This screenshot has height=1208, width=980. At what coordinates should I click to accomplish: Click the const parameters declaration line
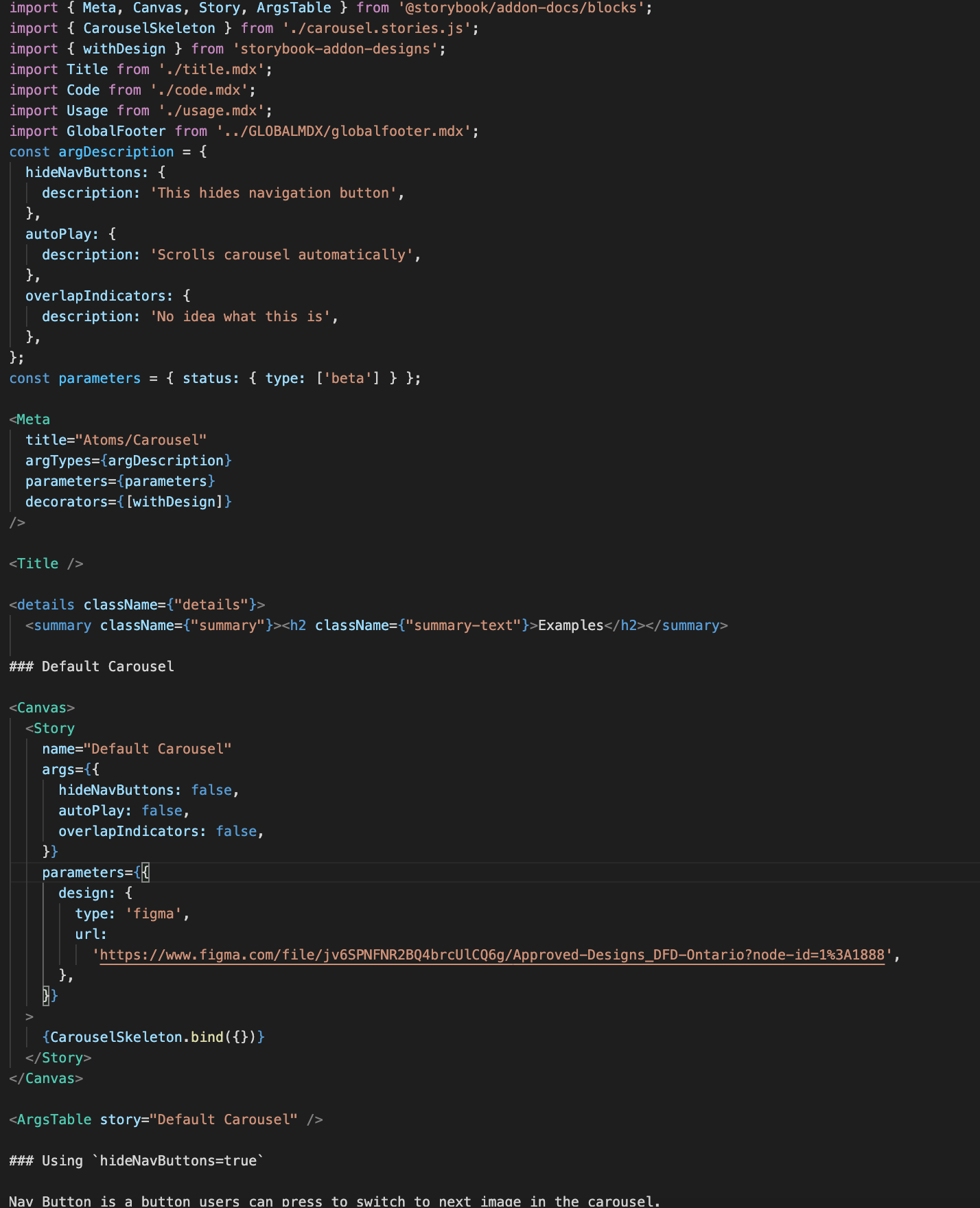point(215,378)
